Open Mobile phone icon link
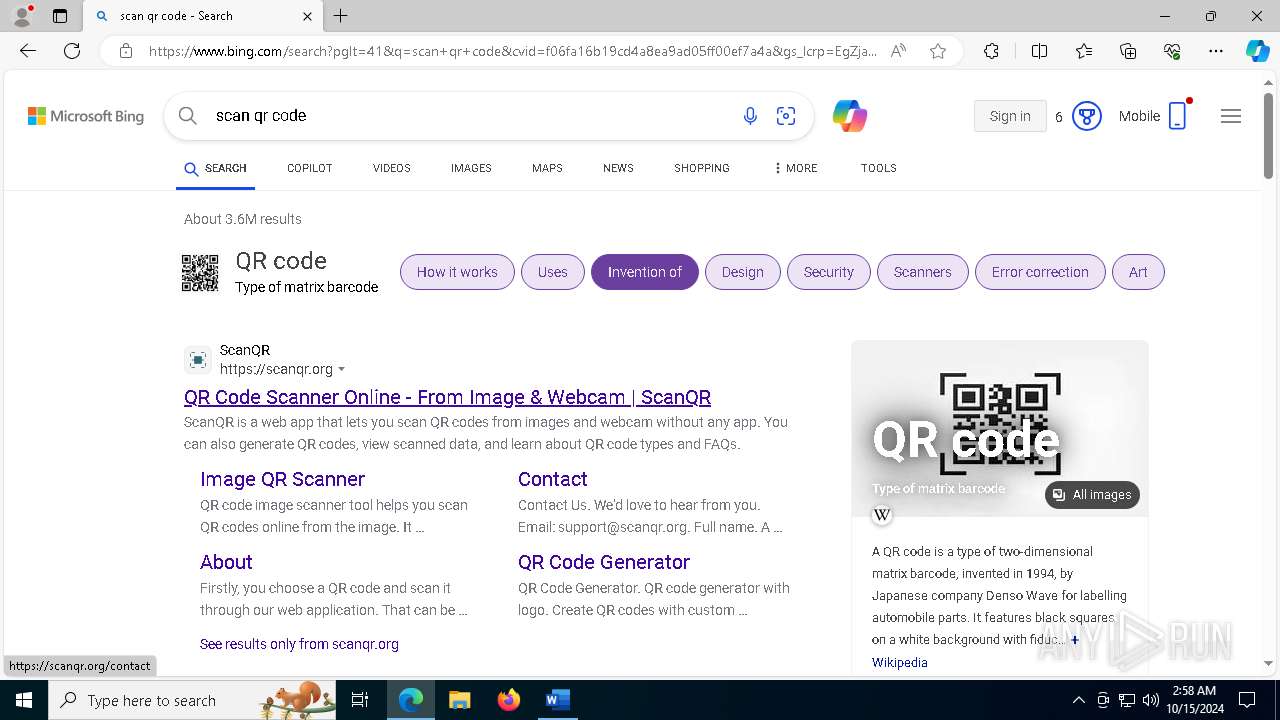The image size is (1280, 720). pos(1178,116)
